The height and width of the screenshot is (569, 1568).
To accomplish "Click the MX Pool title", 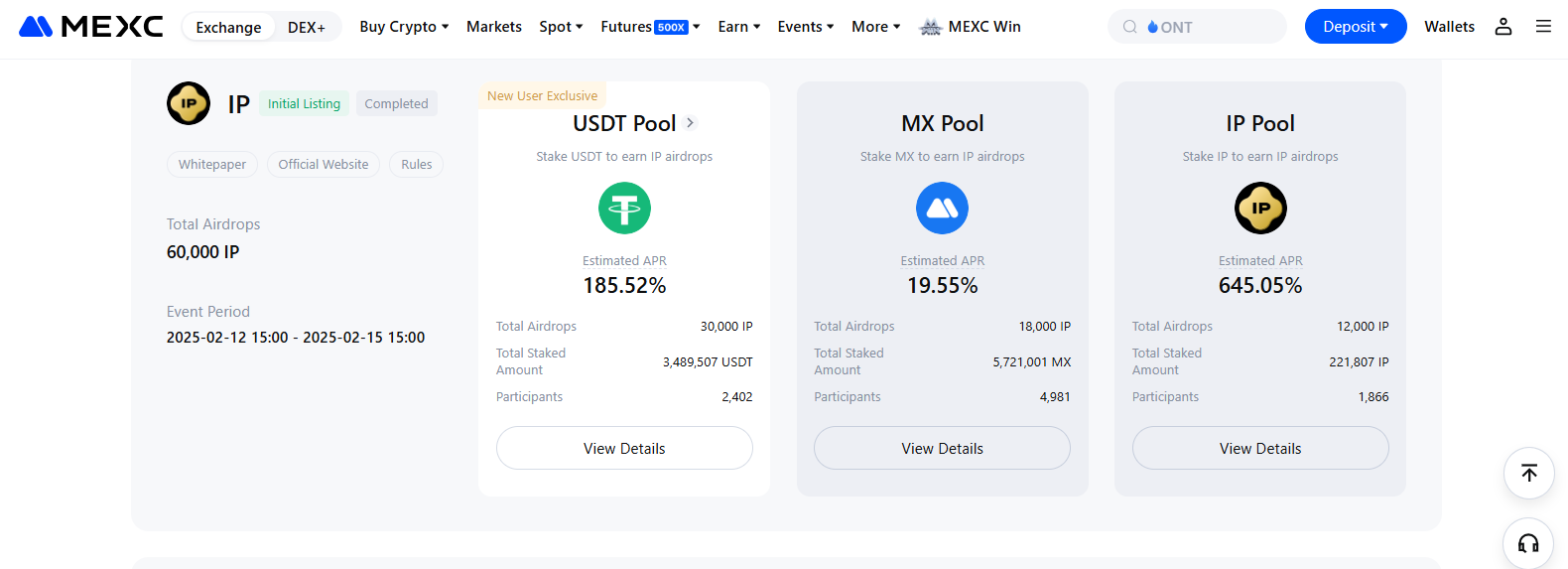I will (x=942, y=123).
